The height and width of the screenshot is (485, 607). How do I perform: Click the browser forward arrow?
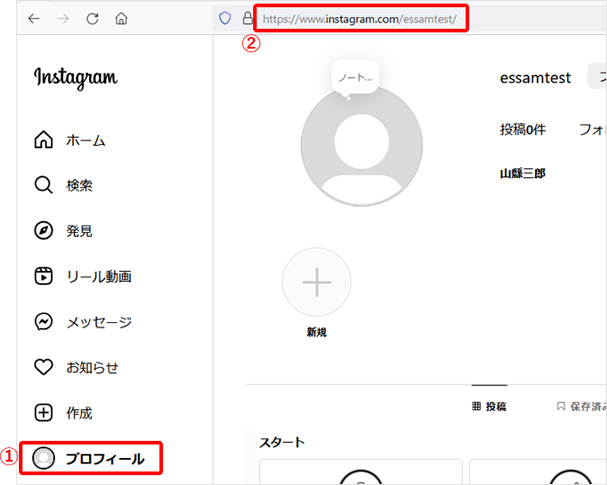63,18
